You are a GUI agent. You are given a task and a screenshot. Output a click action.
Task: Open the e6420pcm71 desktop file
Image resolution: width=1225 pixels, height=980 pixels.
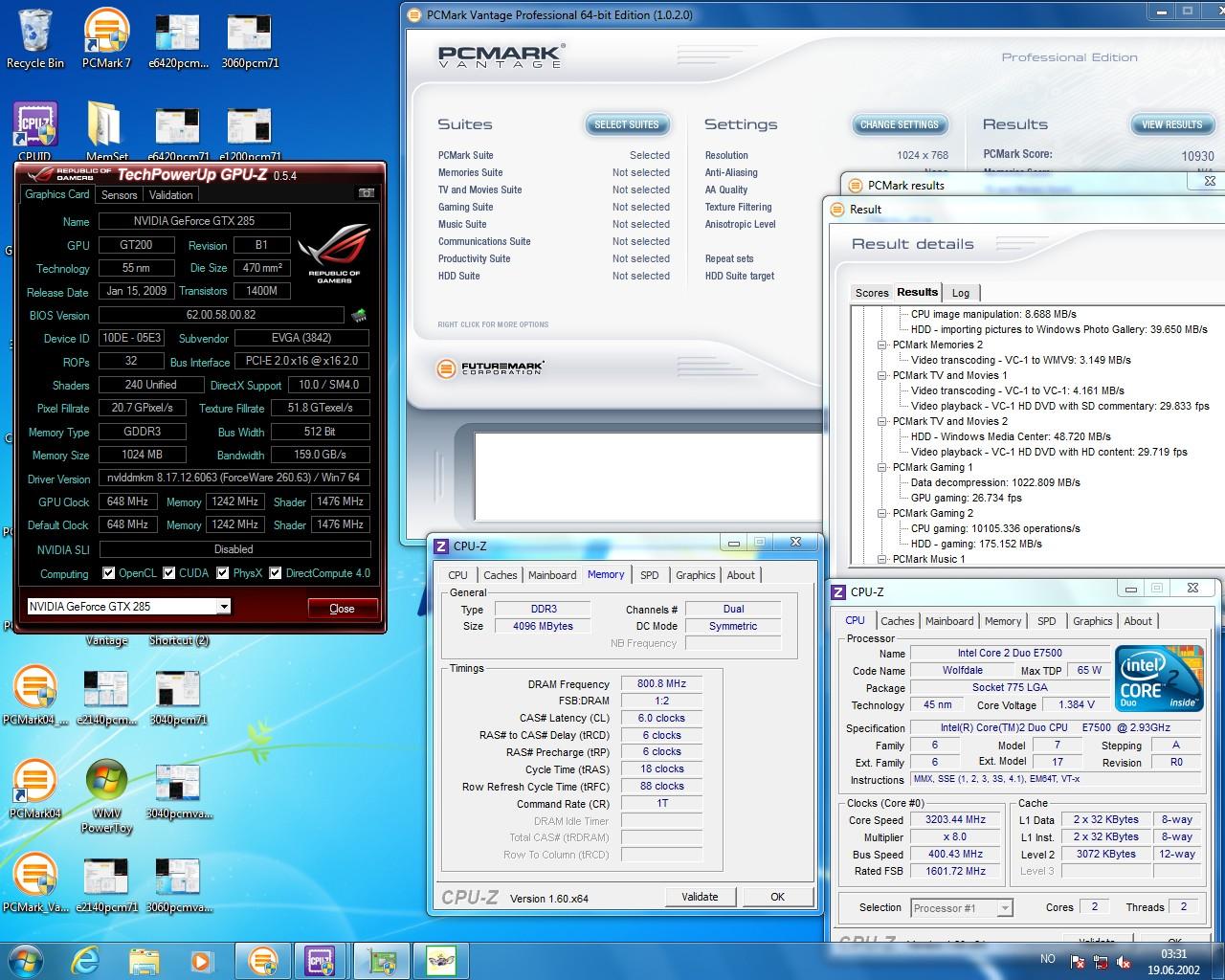click(x=178, y=130)
